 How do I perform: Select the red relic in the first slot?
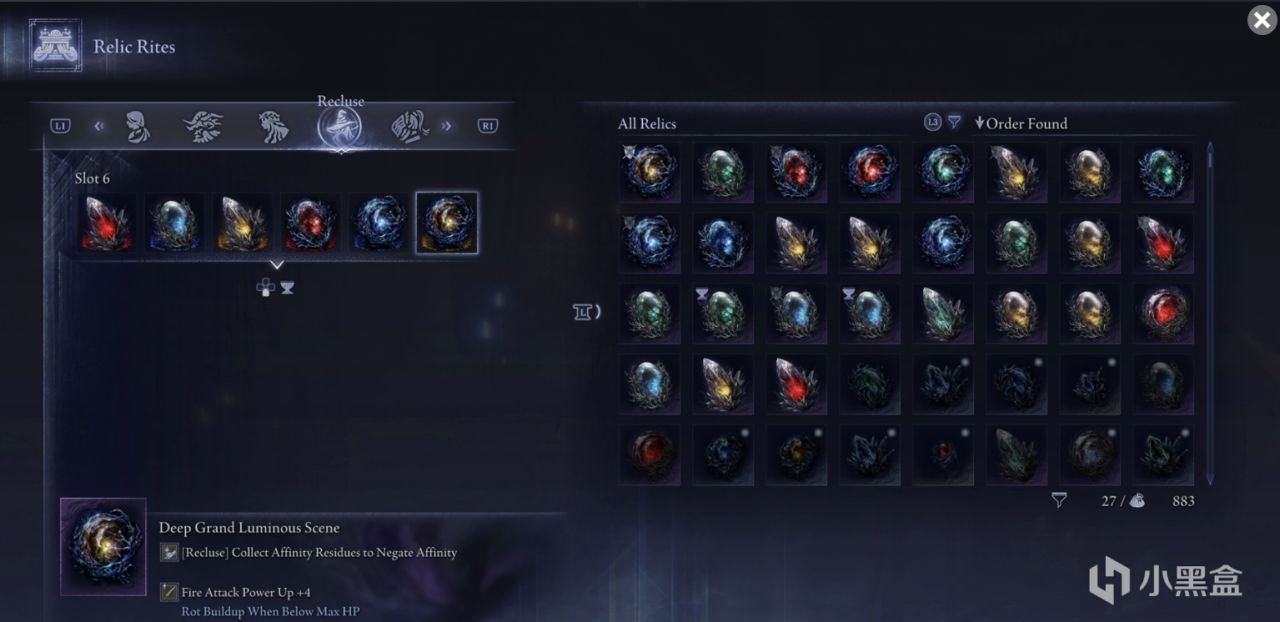[x=108, y=222]
